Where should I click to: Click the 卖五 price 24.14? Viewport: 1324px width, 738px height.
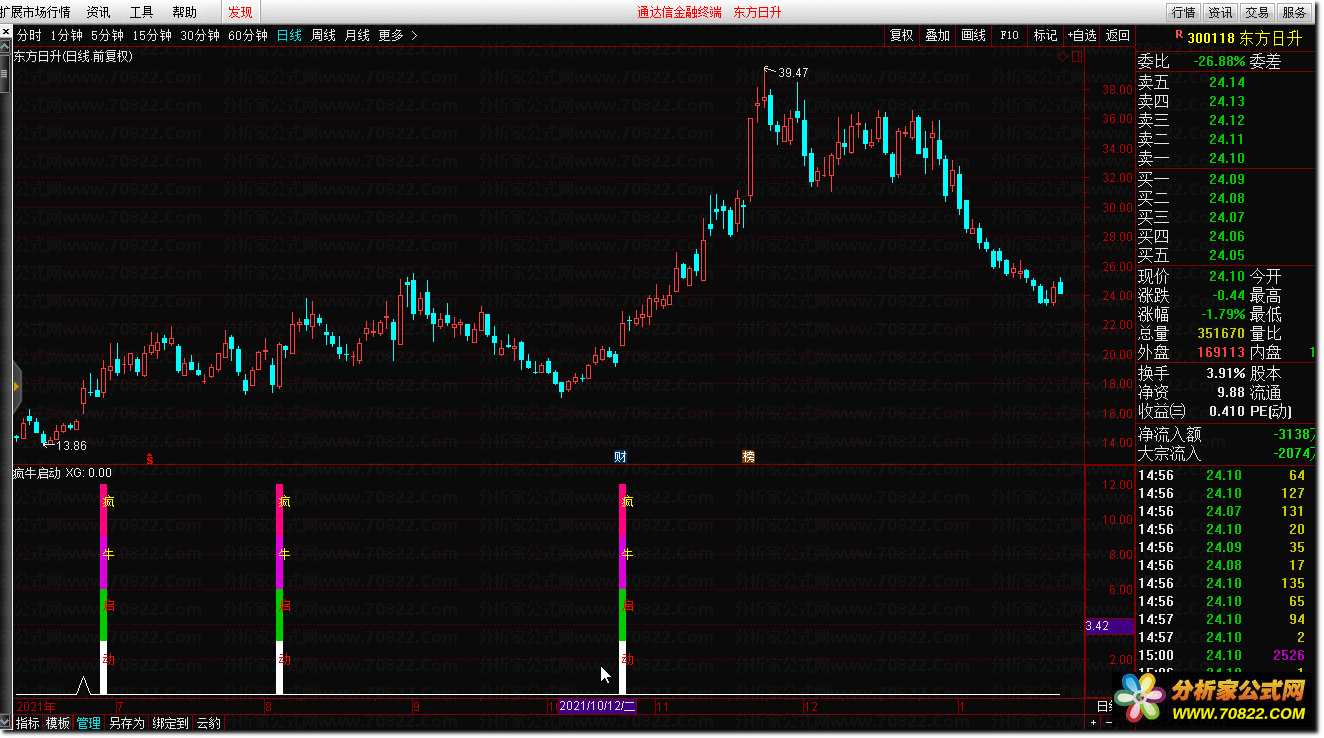1226,82
